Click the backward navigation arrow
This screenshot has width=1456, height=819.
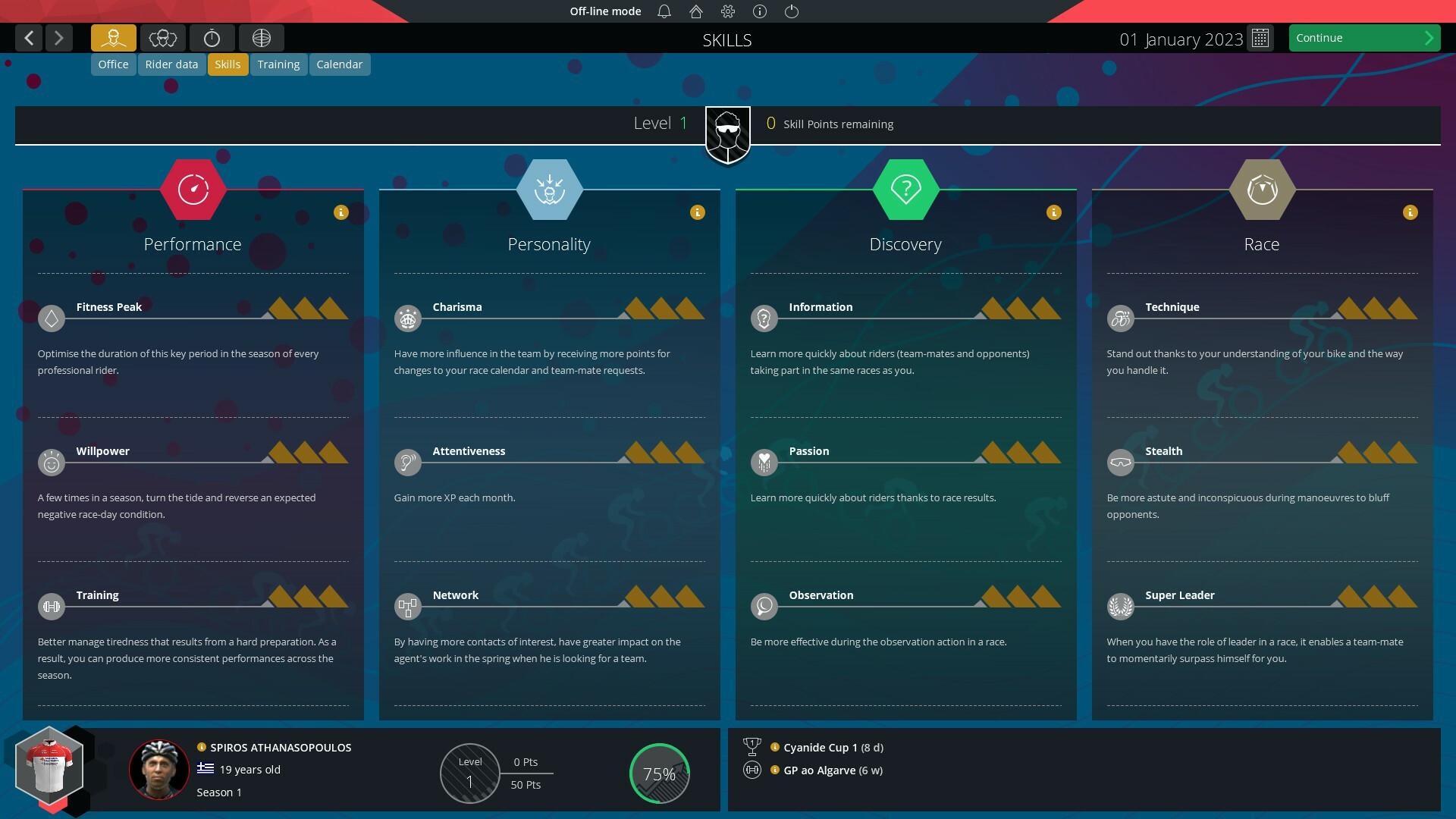(x=29, y=38)
